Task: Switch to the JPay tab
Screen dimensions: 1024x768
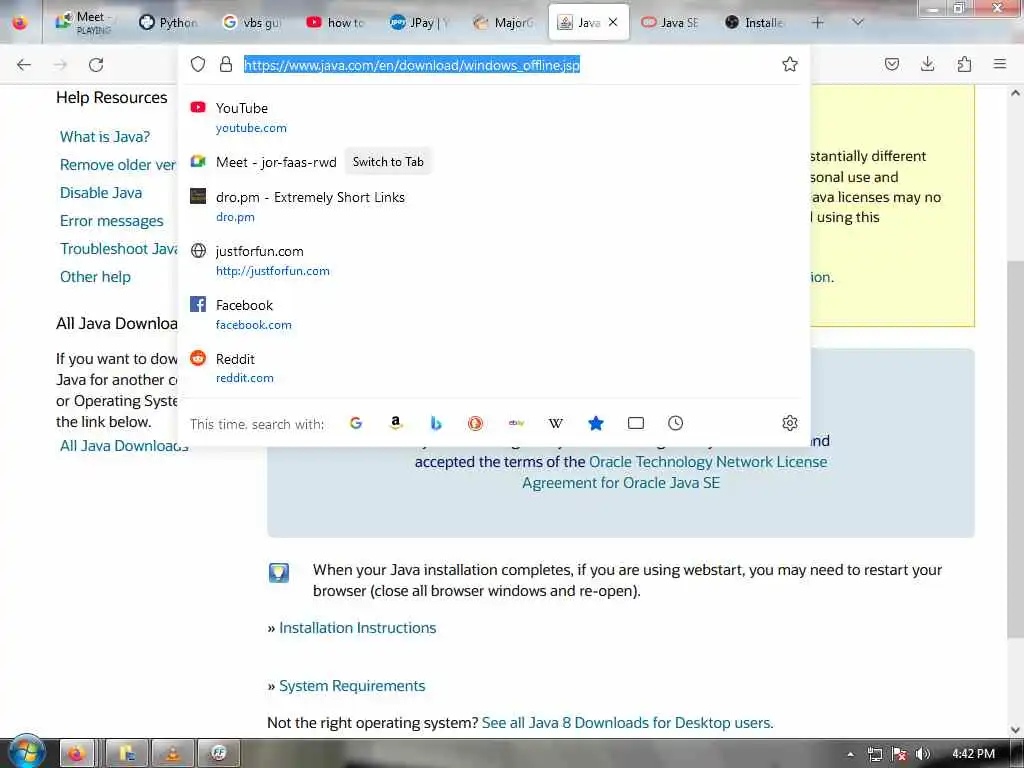Action: pyautogui.click(x=419, y=22)
